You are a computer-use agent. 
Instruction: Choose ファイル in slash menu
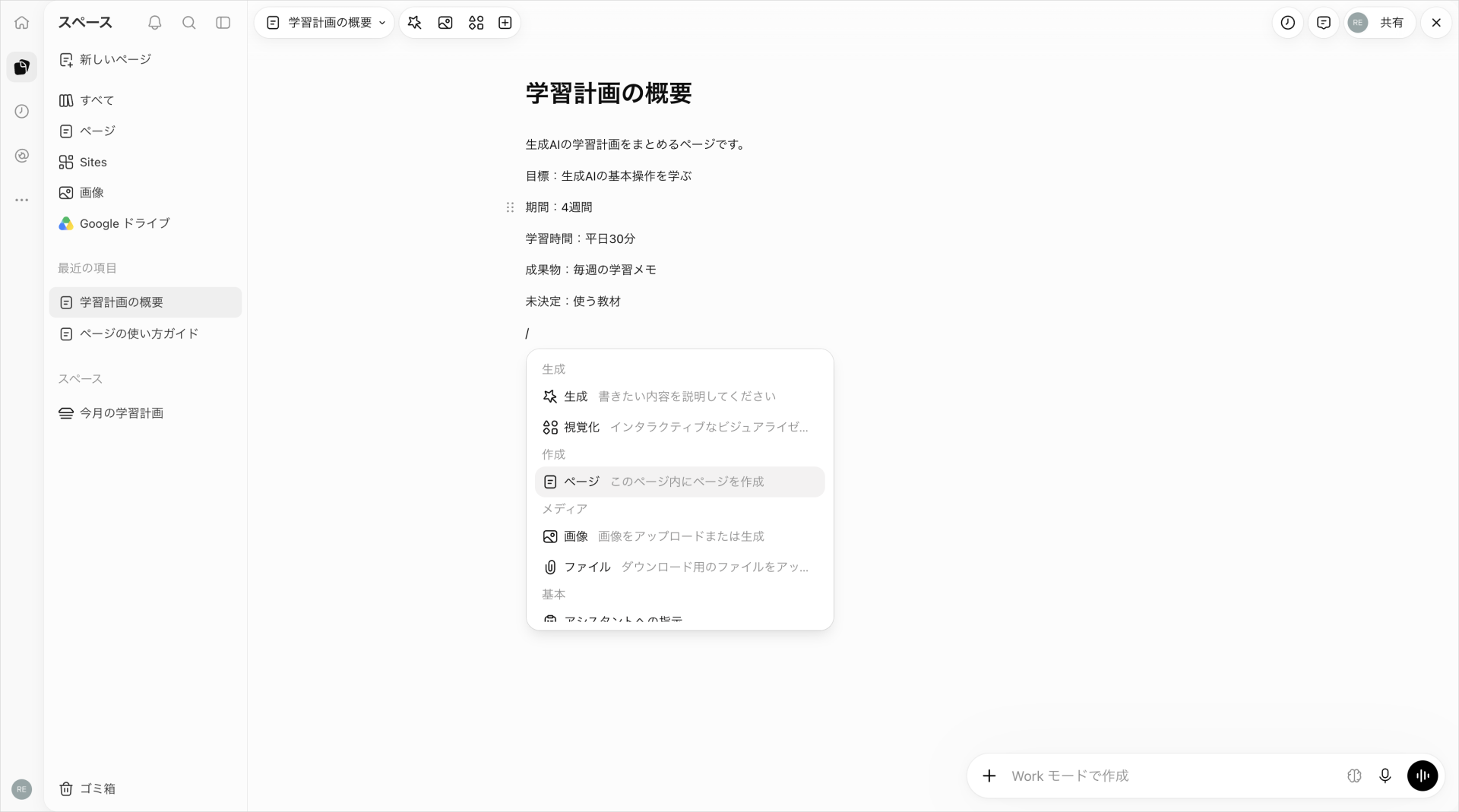point(679,567)
